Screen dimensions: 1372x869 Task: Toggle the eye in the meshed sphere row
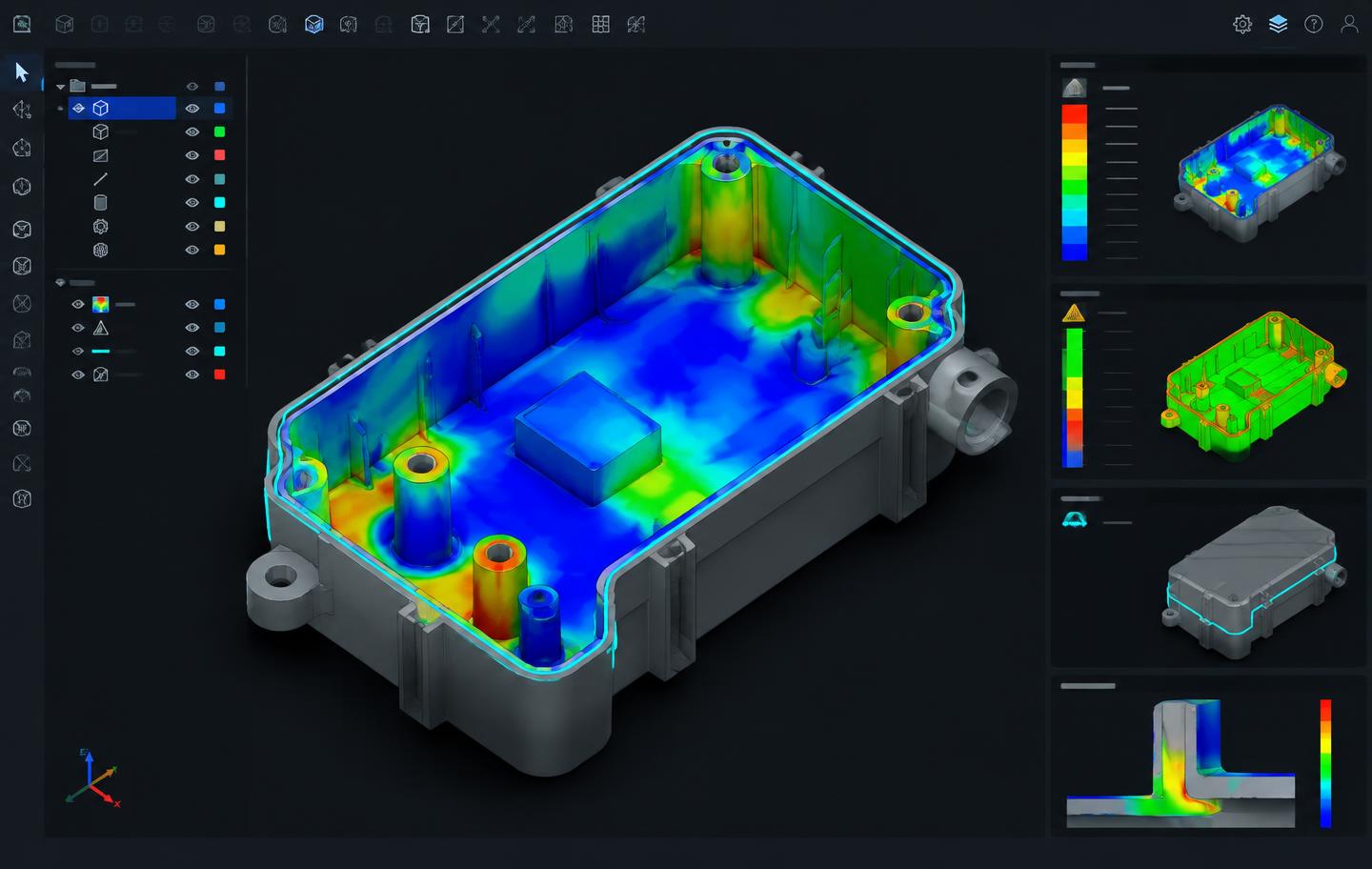pyautogui.click(x=192, y=250)
